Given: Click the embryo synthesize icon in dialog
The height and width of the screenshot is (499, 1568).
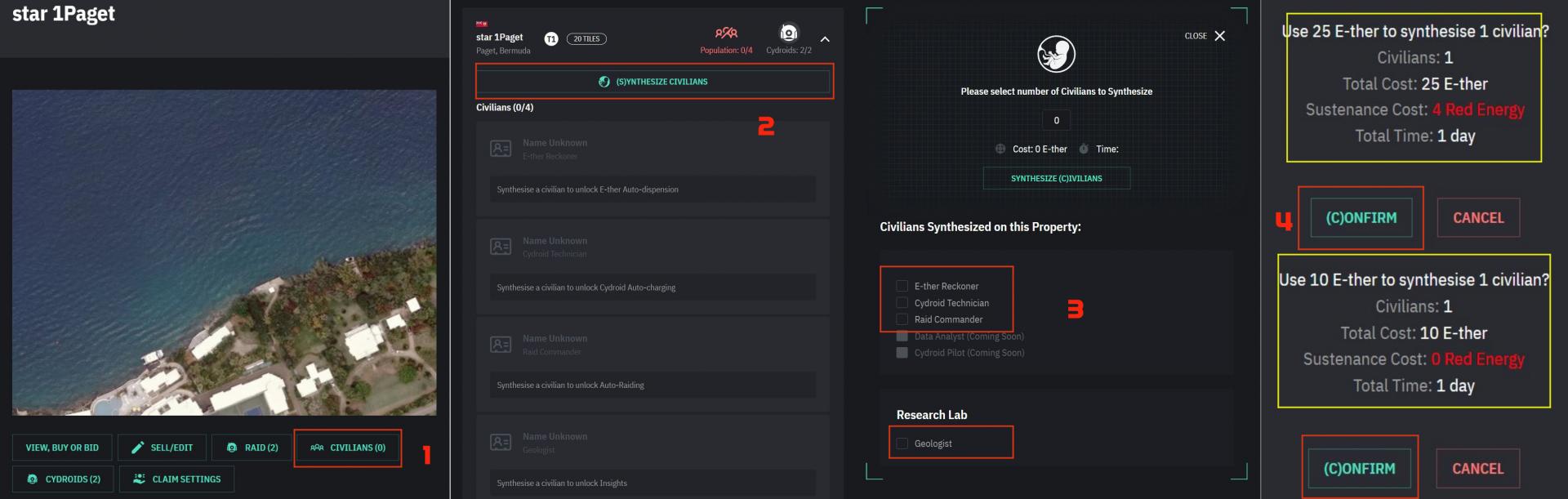Looking at the screenshot, I should point(1056,54).
